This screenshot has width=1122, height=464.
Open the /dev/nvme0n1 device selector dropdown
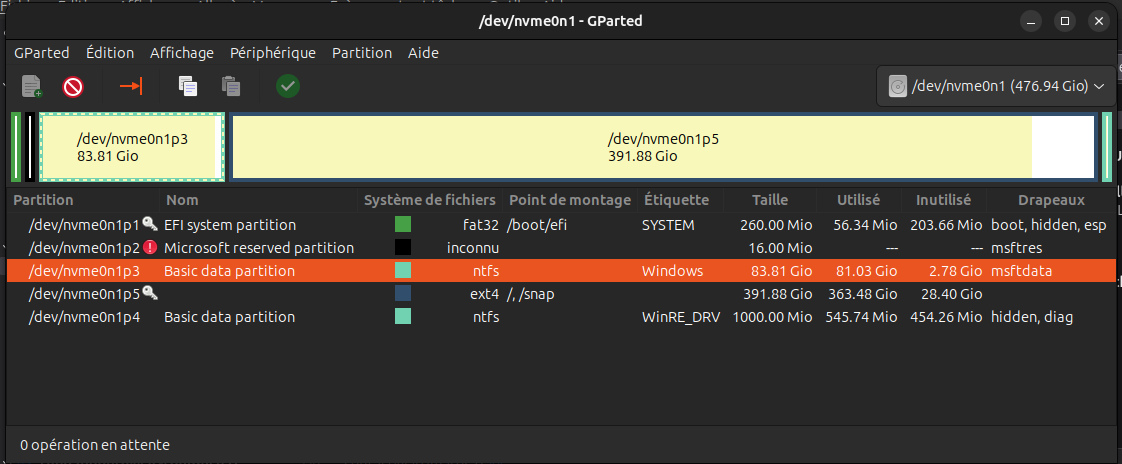(996, 87)
